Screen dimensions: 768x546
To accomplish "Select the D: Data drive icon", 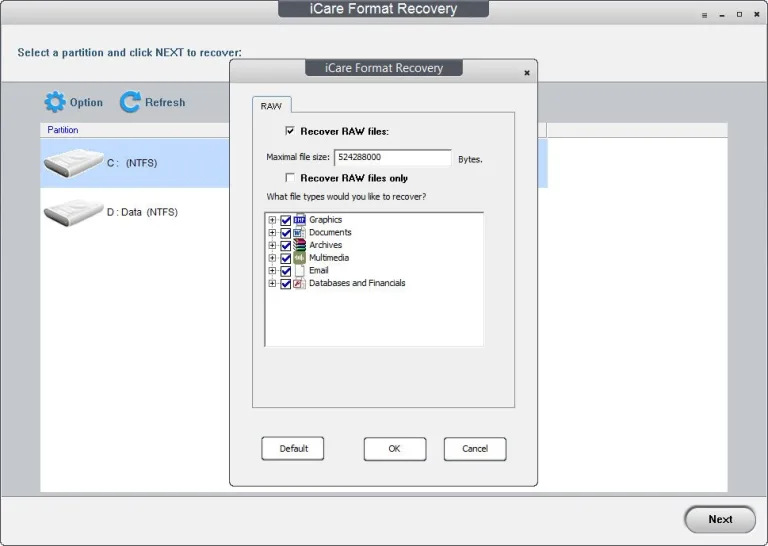I will [x=73, y=212].
